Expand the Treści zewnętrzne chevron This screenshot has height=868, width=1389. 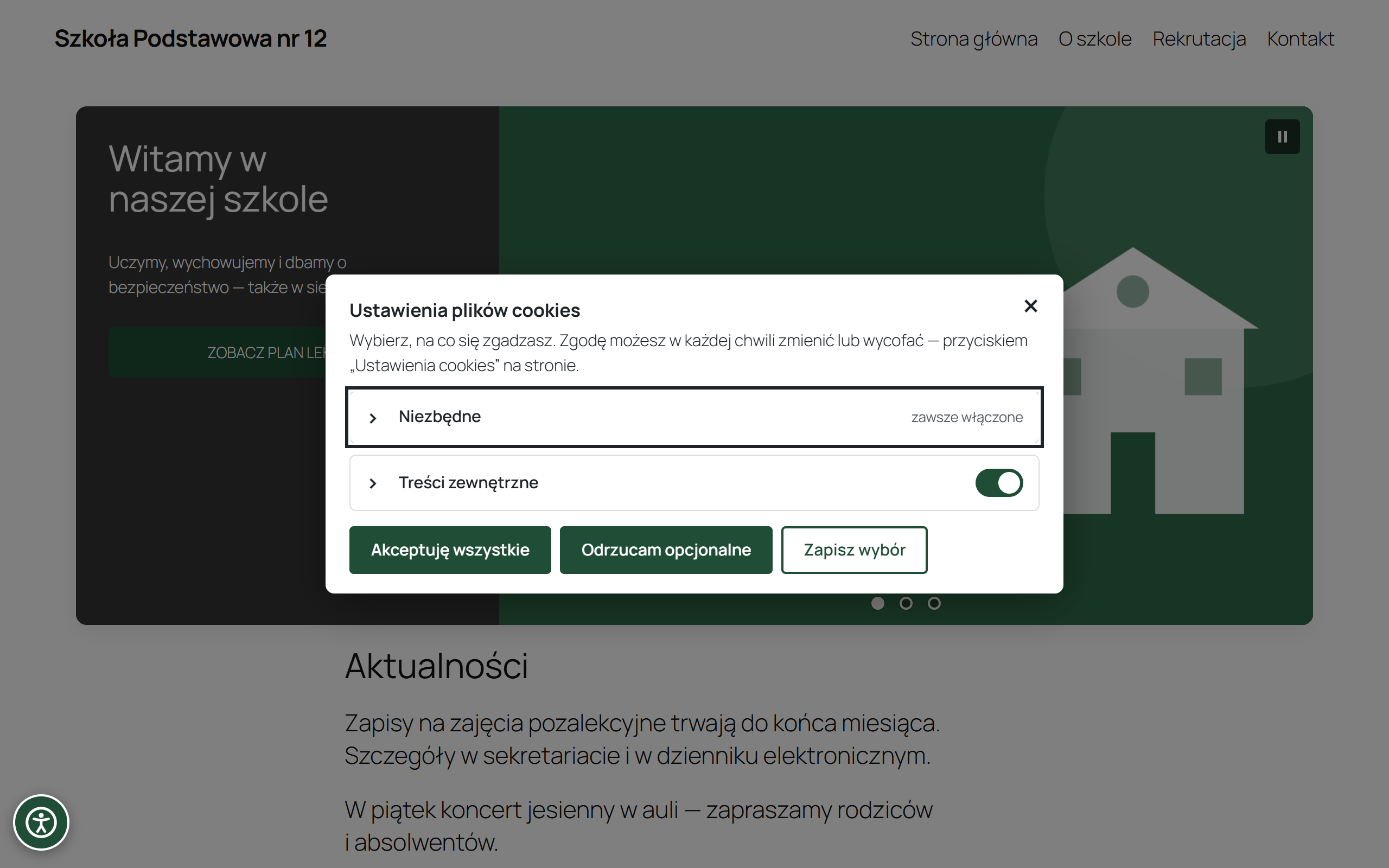(373, 483)
